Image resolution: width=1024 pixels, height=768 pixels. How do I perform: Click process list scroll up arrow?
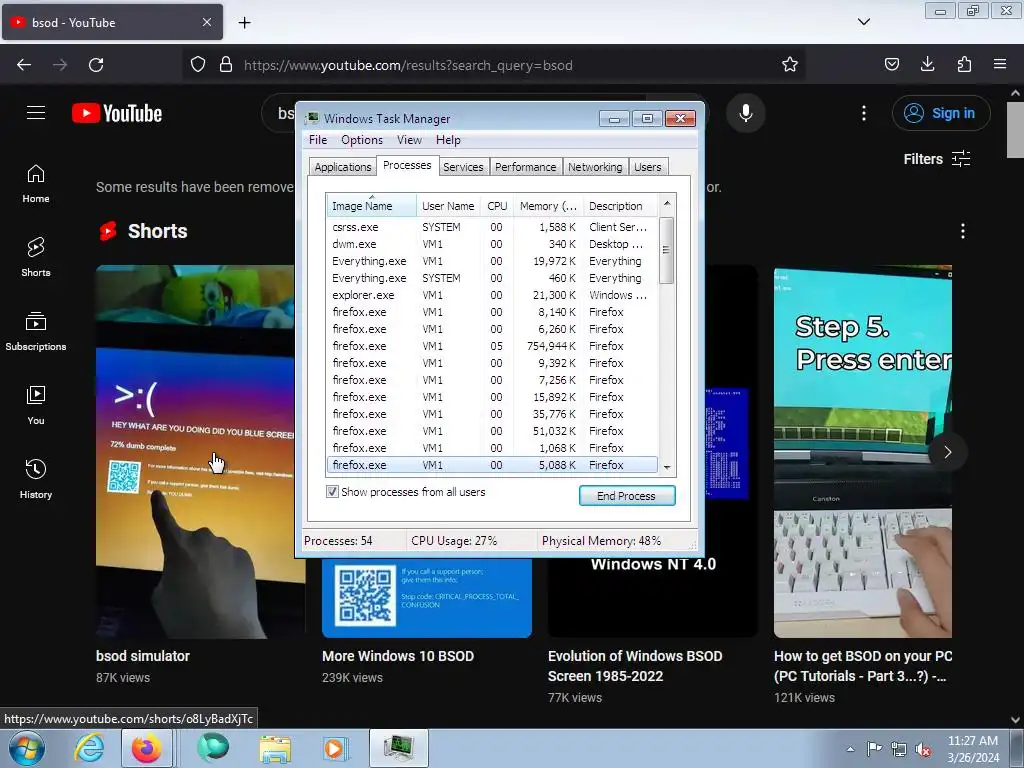click(x=667, y=203)
